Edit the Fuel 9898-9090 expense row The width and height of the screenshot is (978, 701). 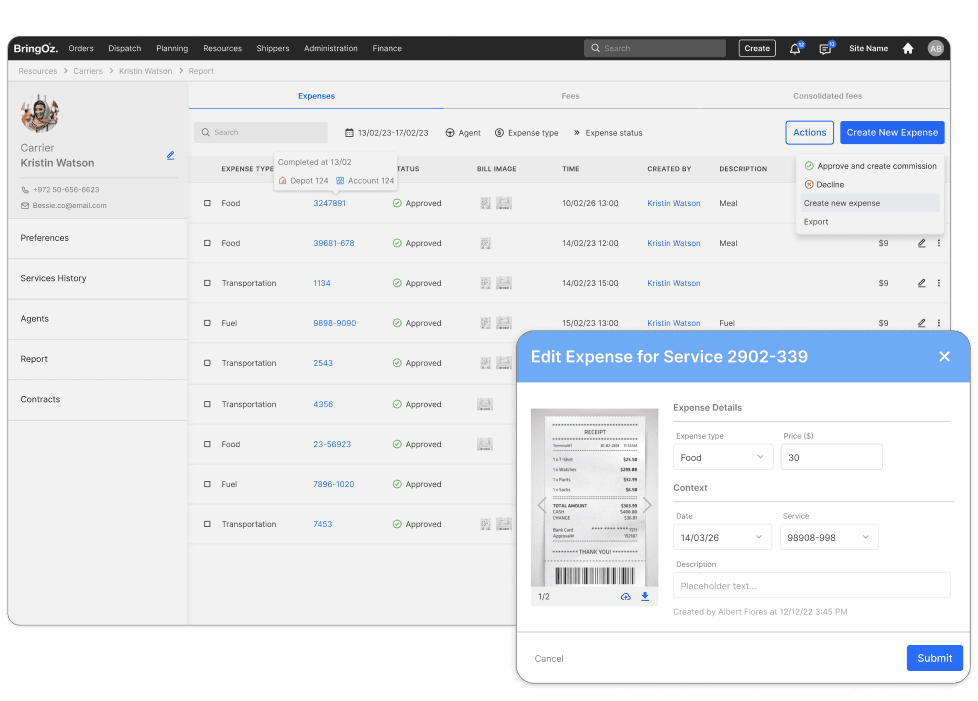click(x=921, y=323)
